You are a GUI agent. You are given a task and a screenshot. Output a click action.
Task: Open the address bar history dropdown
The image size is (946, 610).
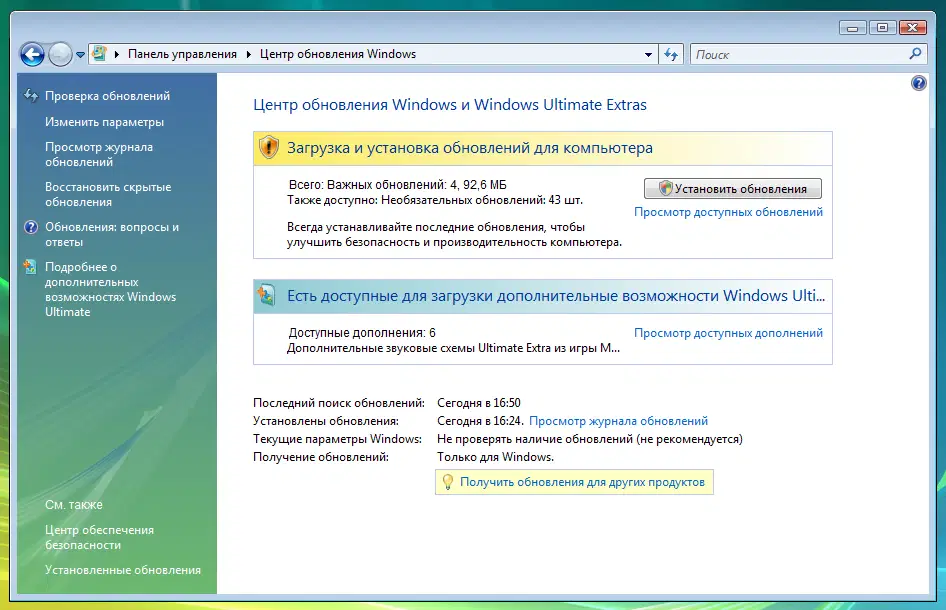point(648,54)
